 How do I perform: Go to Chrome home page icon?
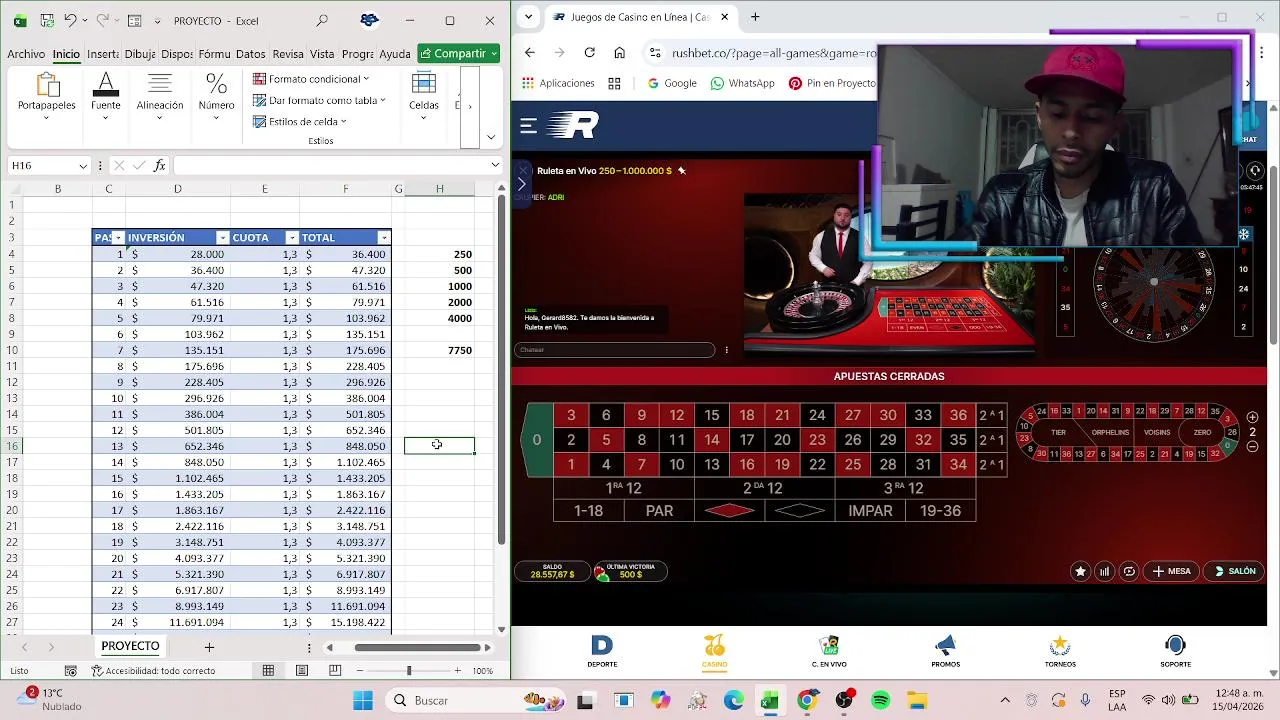click(x=619, y=53)
